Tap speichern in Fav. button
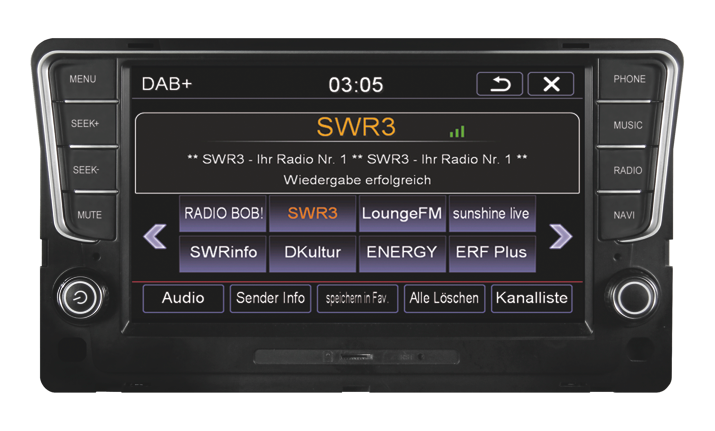Image resolution: width=715 pixels, height=431 pixels. click(x=358, y=298)
